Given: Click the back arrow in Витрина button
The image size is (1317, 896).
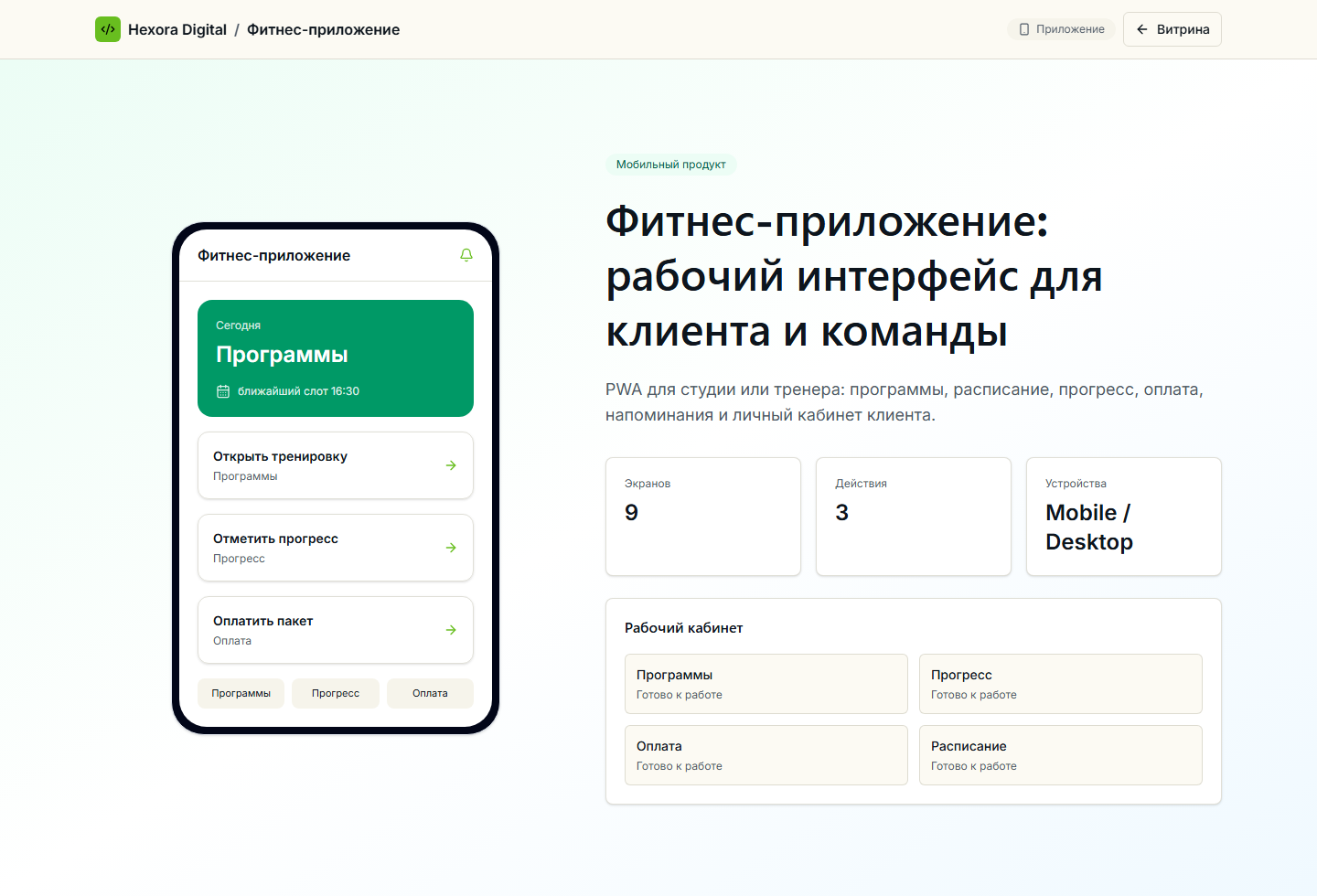Looking at the screenshot, I should (1142, 29).
